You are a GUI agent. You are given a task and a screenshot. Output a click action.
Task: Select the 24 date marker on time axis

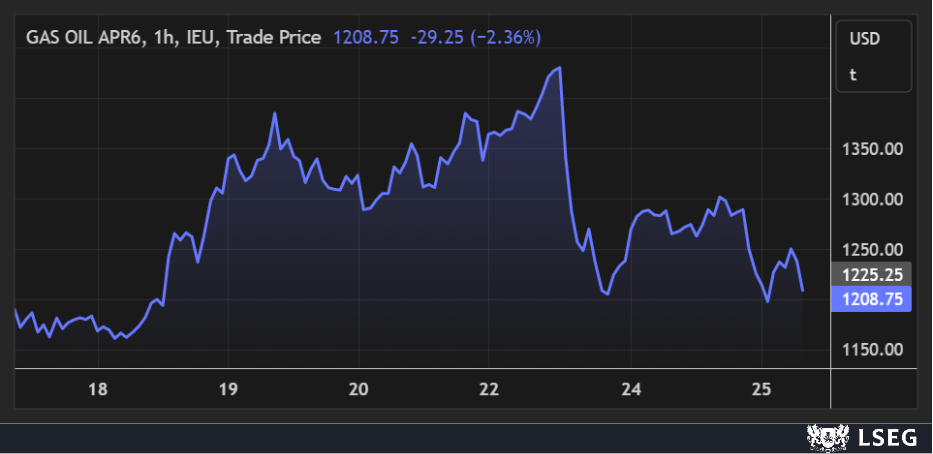point(630,388)
